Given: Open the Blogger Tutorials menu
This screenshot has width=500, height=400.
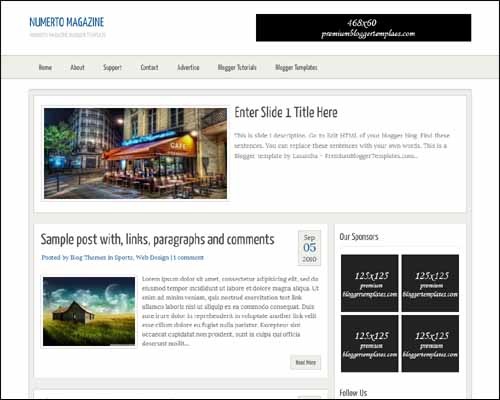Looking at the screenshot, I should [x=237, y=68].
